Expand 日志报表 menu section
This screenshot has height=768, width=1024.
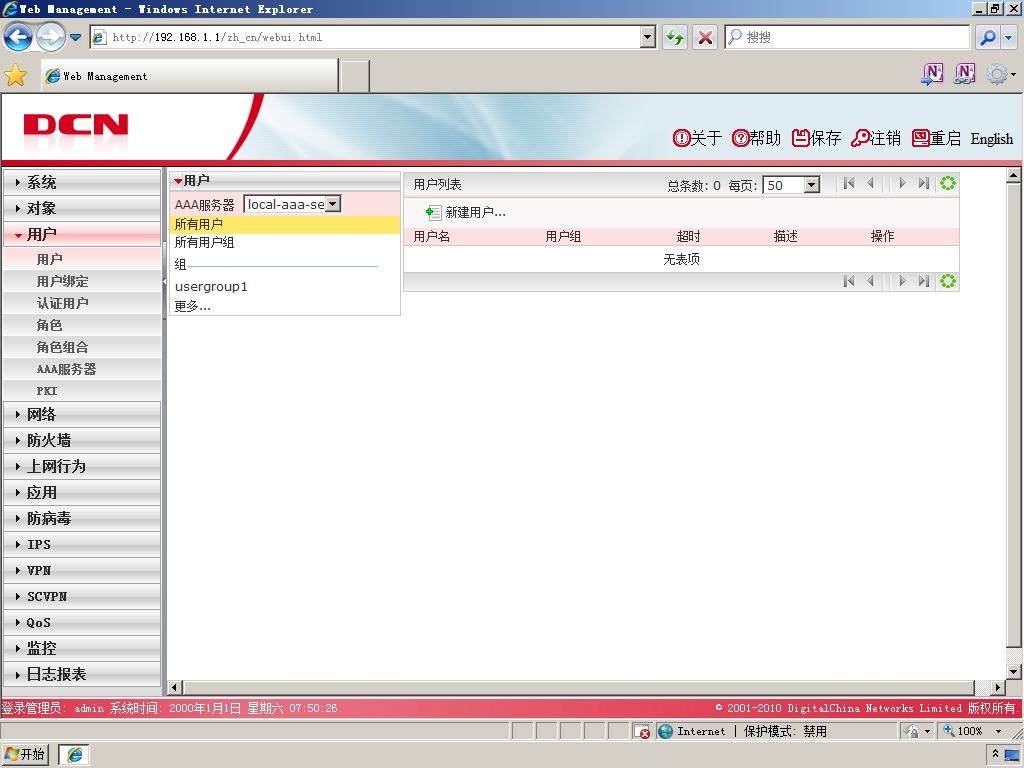point(82,674)
